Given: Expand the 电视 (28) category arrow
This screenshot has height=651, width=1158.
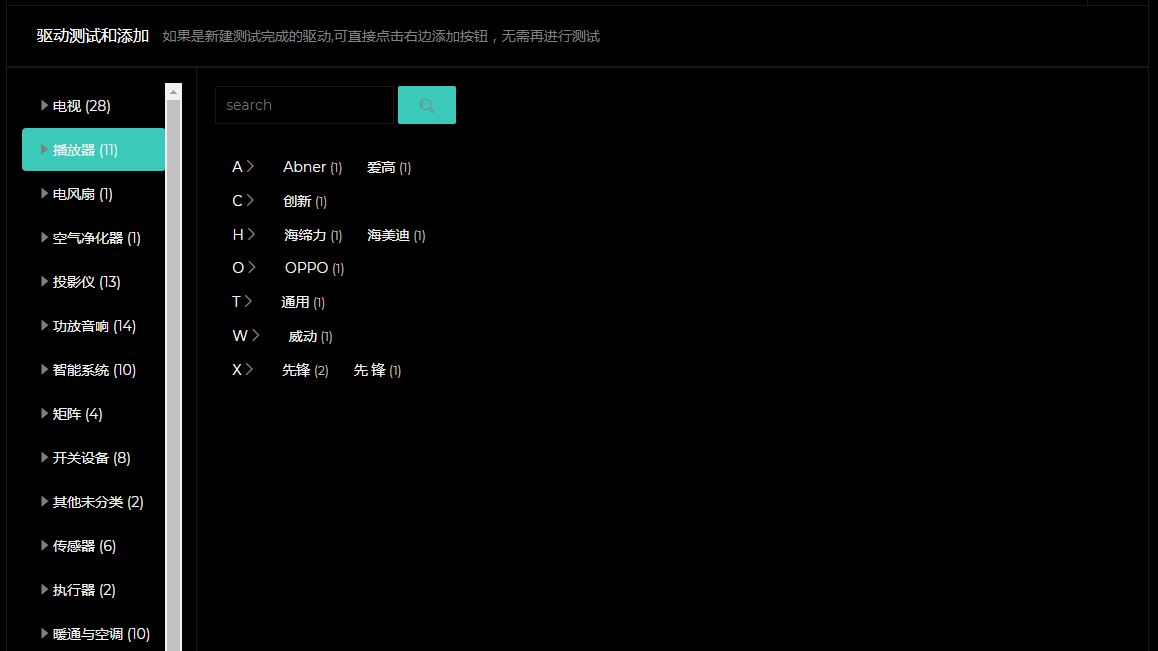Looking at the screenshot, I should (x=44, y=105).
